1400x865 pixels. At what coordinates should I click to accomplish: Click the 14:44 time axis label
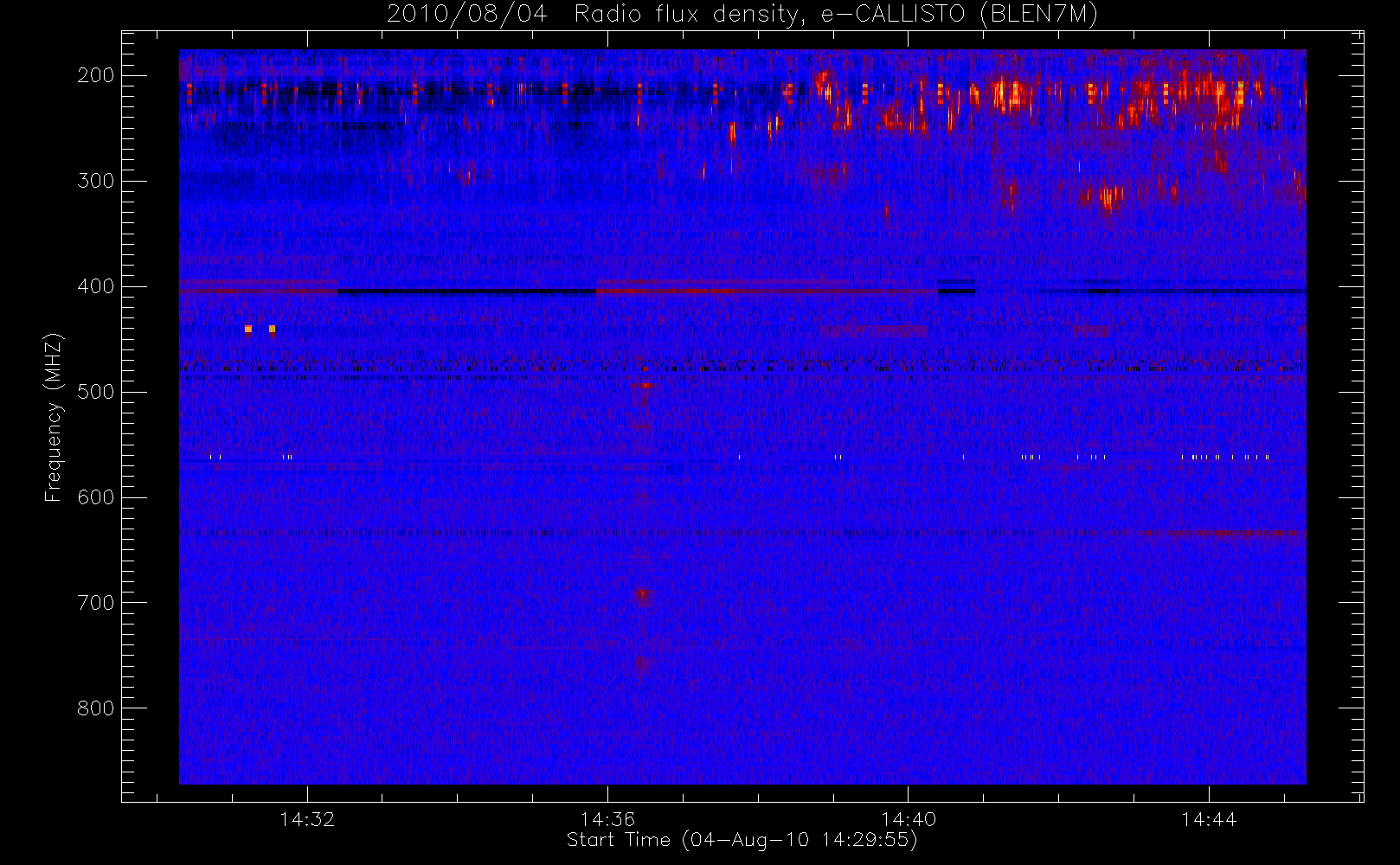point(1209,819)
